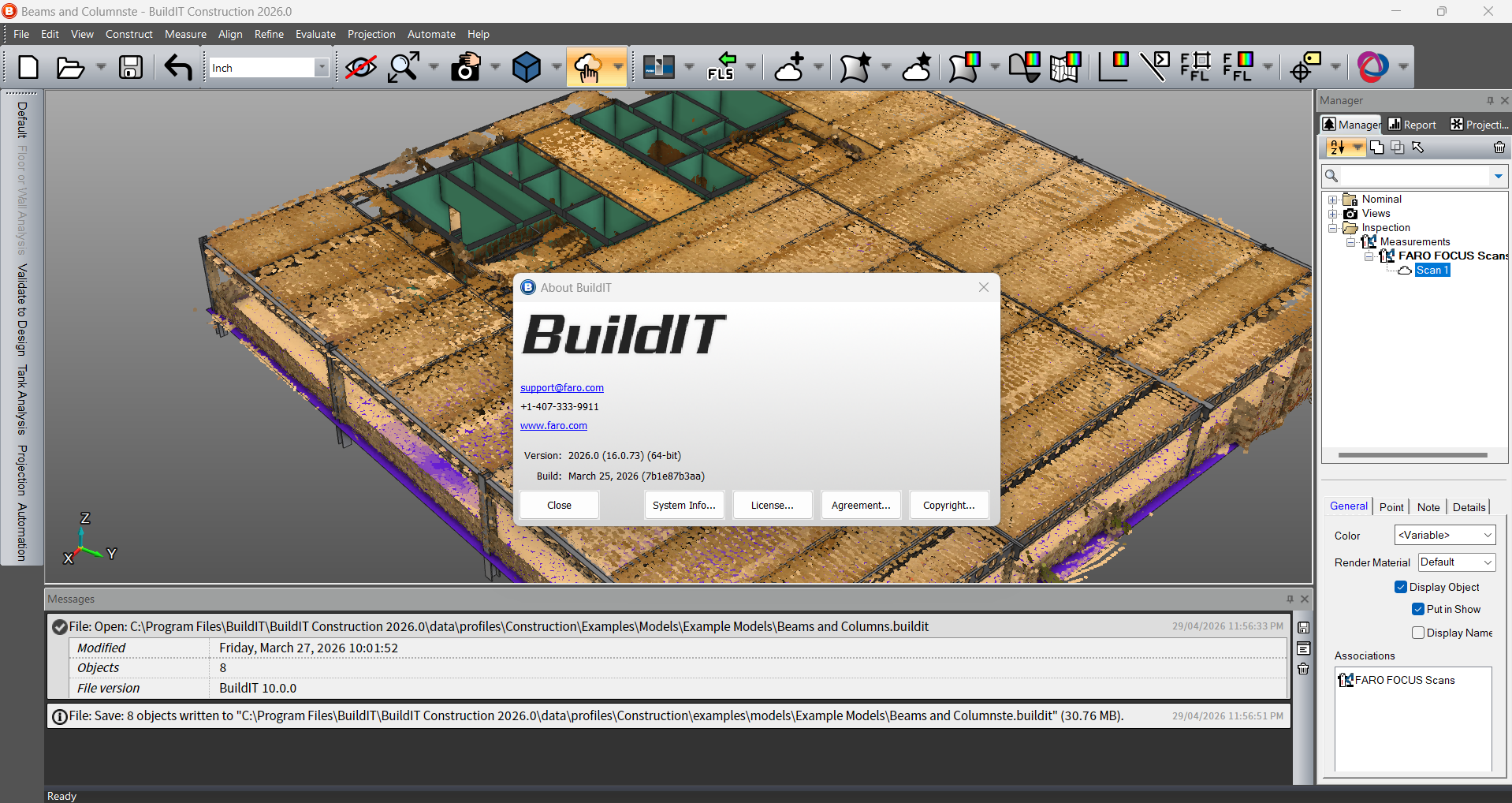Click the diagonal line command icon
This screenshot has width=1512, height=803.
point(1155,68)
